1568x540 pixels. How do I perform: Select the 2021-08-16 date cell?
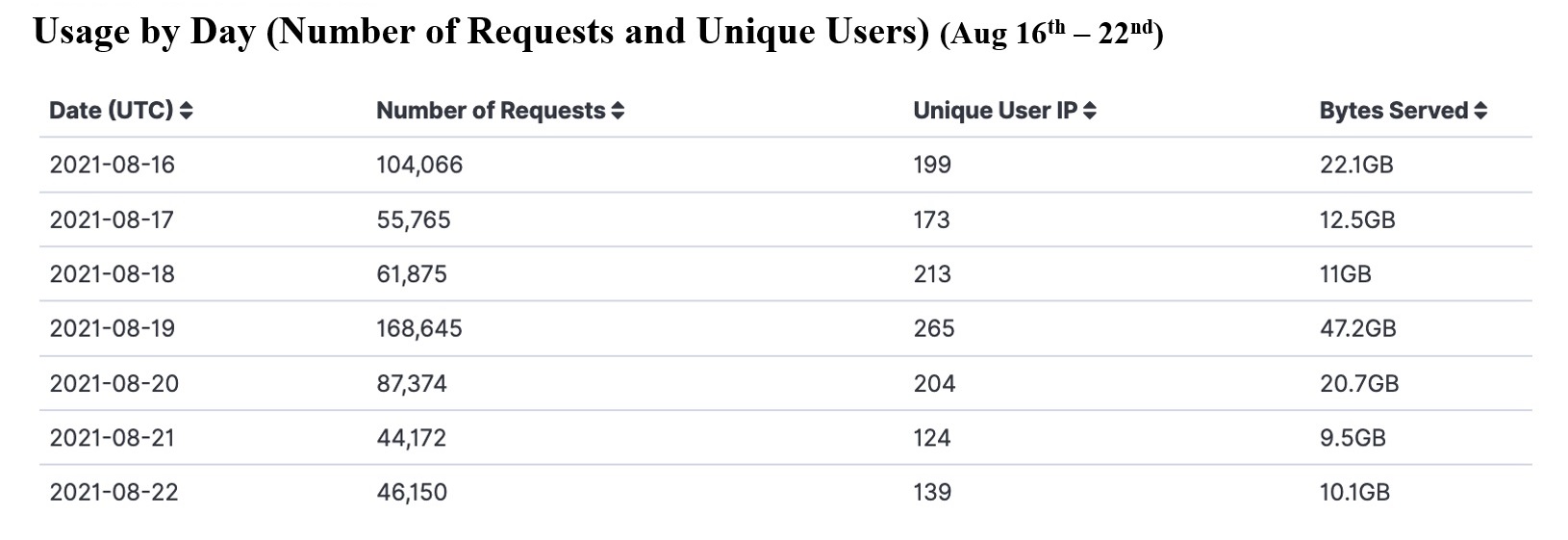click(113, 165)
